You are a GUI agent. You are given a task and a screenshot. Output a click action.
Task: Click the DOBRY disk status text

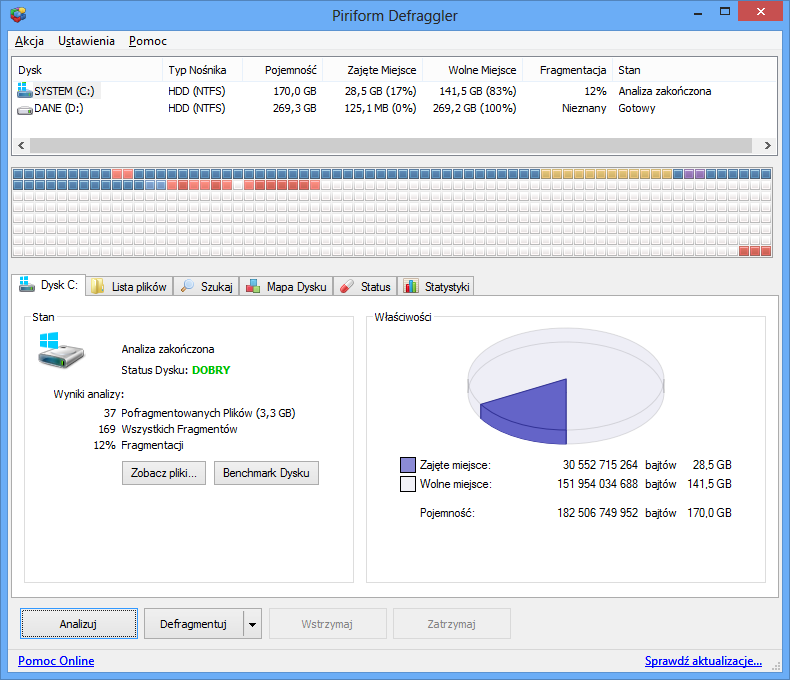pos(211,370)
